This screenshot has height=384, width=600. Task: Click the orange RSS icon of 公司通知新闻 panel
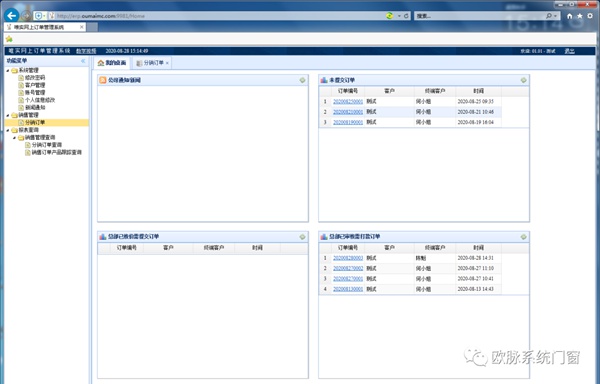coord(103,80)
